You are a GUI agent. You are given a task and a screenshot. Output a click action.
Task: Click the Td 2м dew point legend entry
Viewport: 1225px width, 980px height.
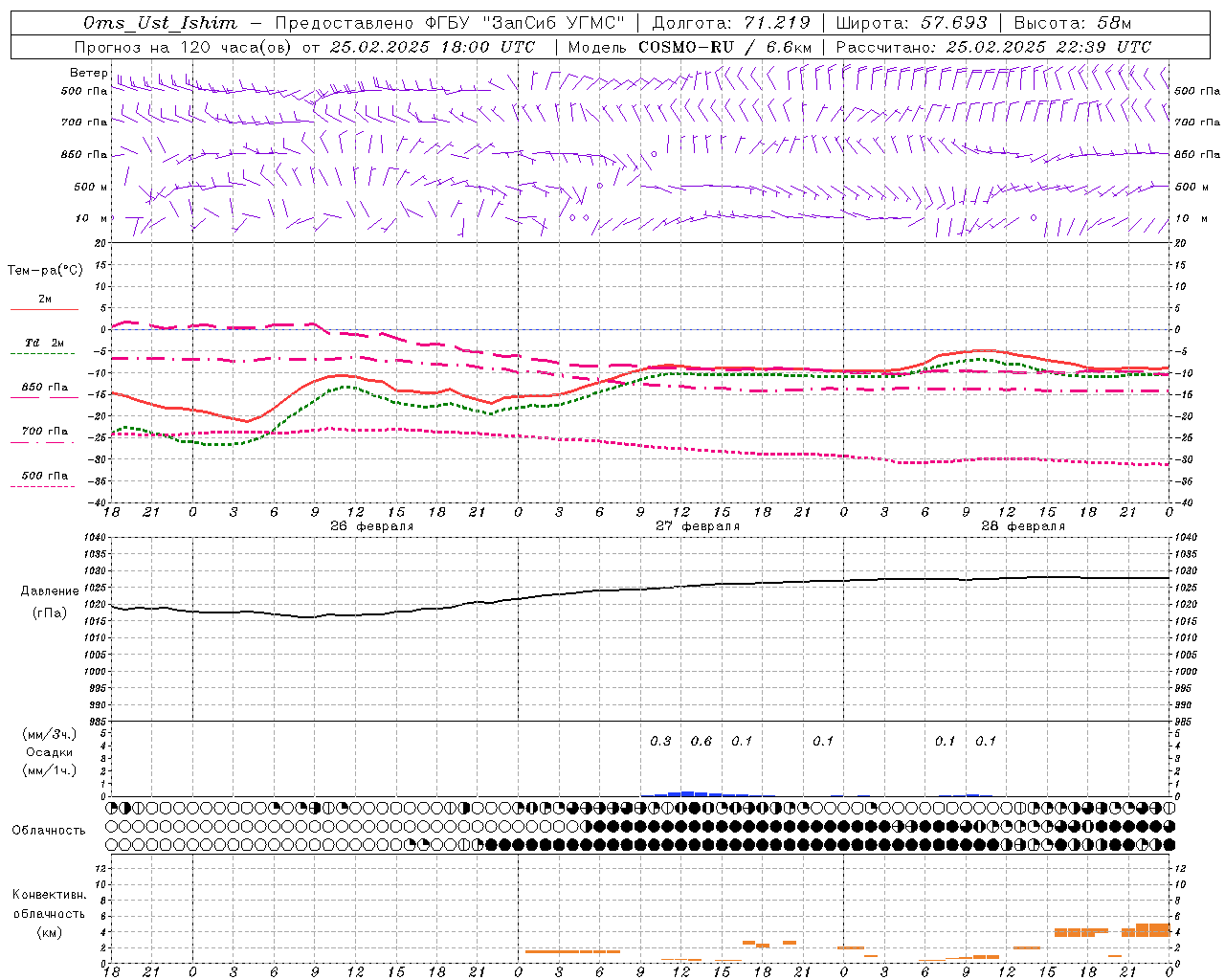click(45, 343)
